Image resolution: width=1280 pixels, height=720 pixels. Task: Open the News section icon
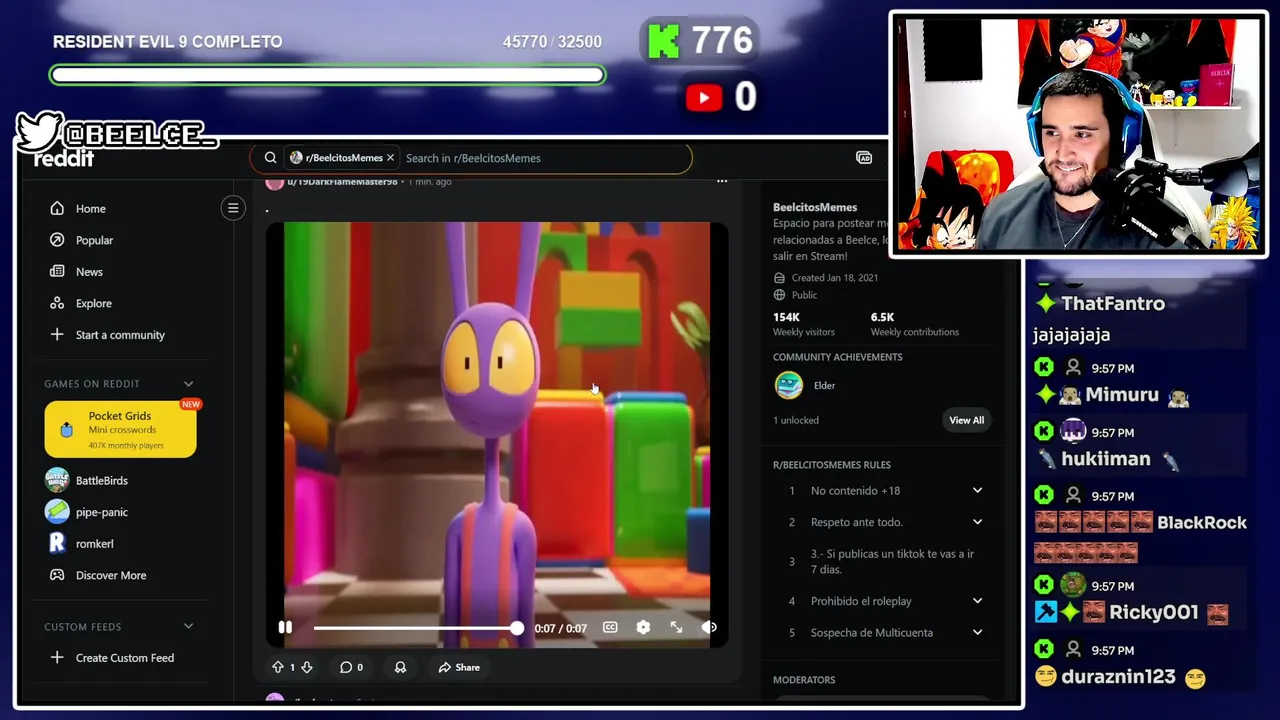57,272
